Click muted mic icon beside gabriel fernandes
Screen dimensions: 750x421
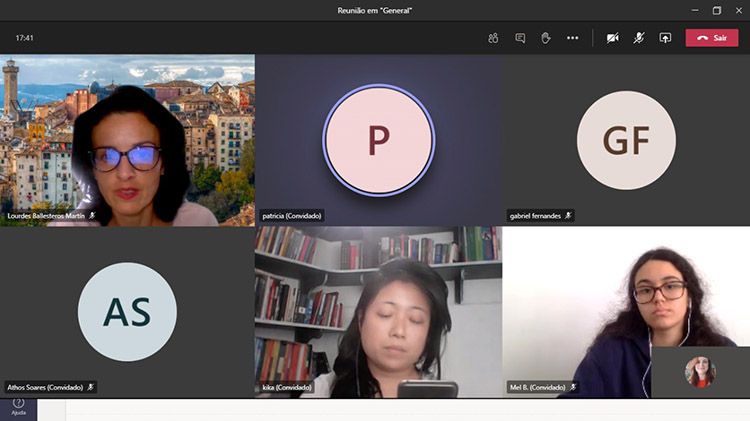pyautogui.click(x=568, y=216)
